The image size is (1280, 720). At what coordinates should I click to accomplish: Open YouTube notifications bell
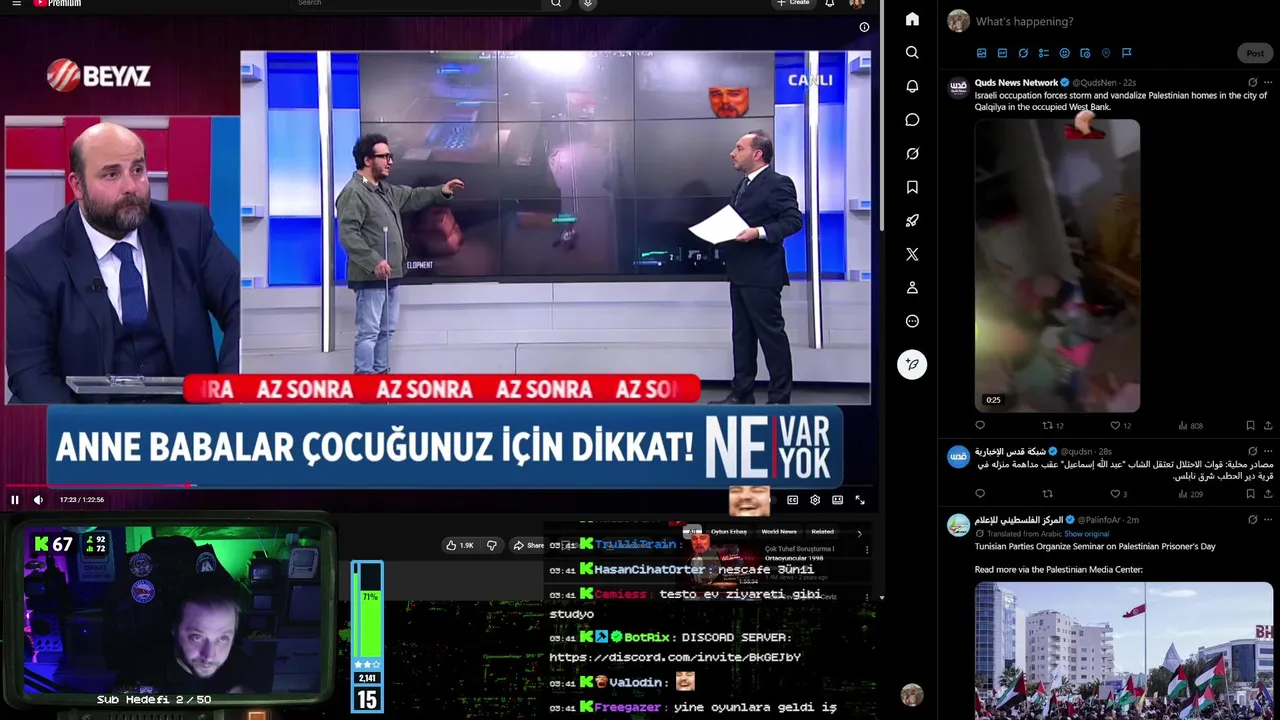click(x=829, y=3)
